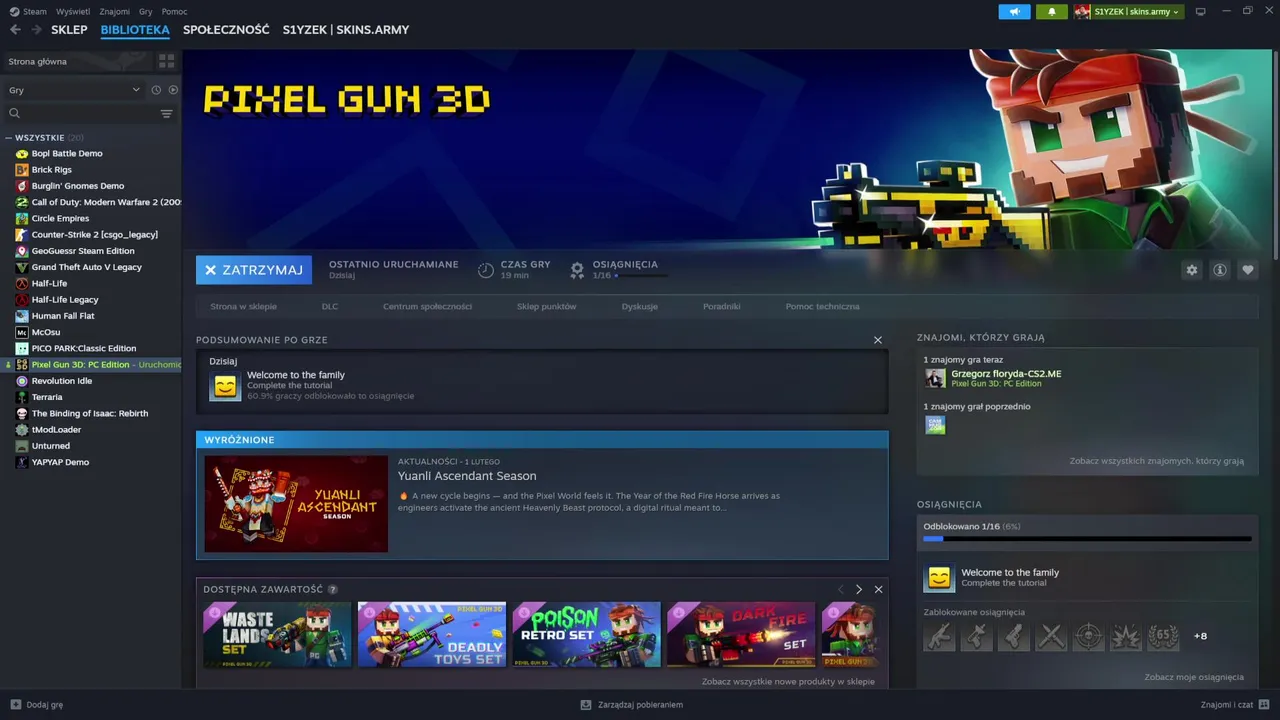This screenshot has width=1280, height=720.
Task: Stop the game with ZATRZYMAJ button
Action: [254, 270]
